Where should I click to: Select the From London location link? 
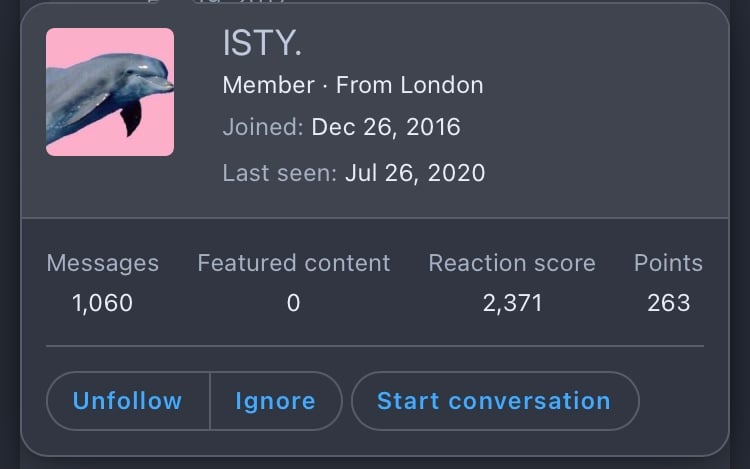(x=409, y=85)
